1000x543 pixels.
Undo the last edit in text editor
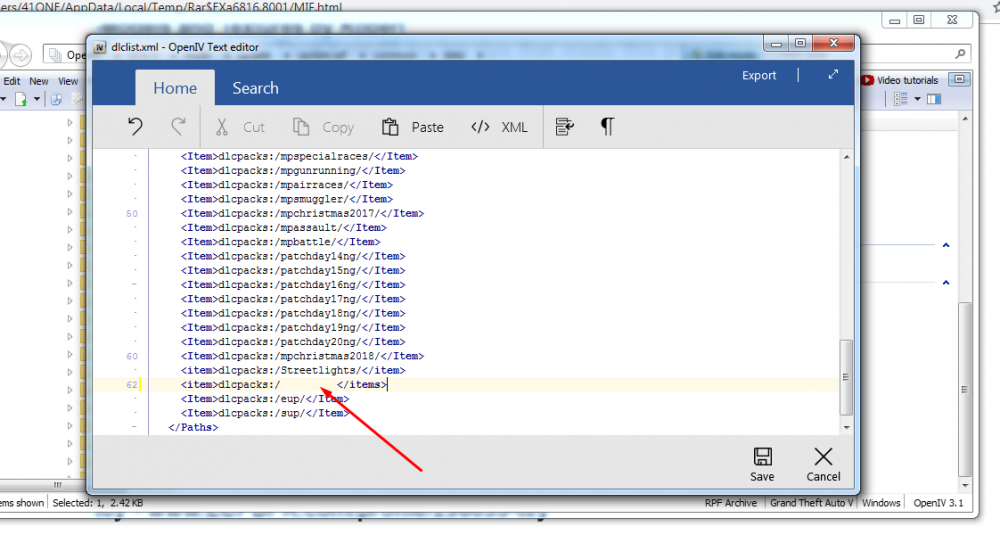pyautogui.click(x=135, y=126)
